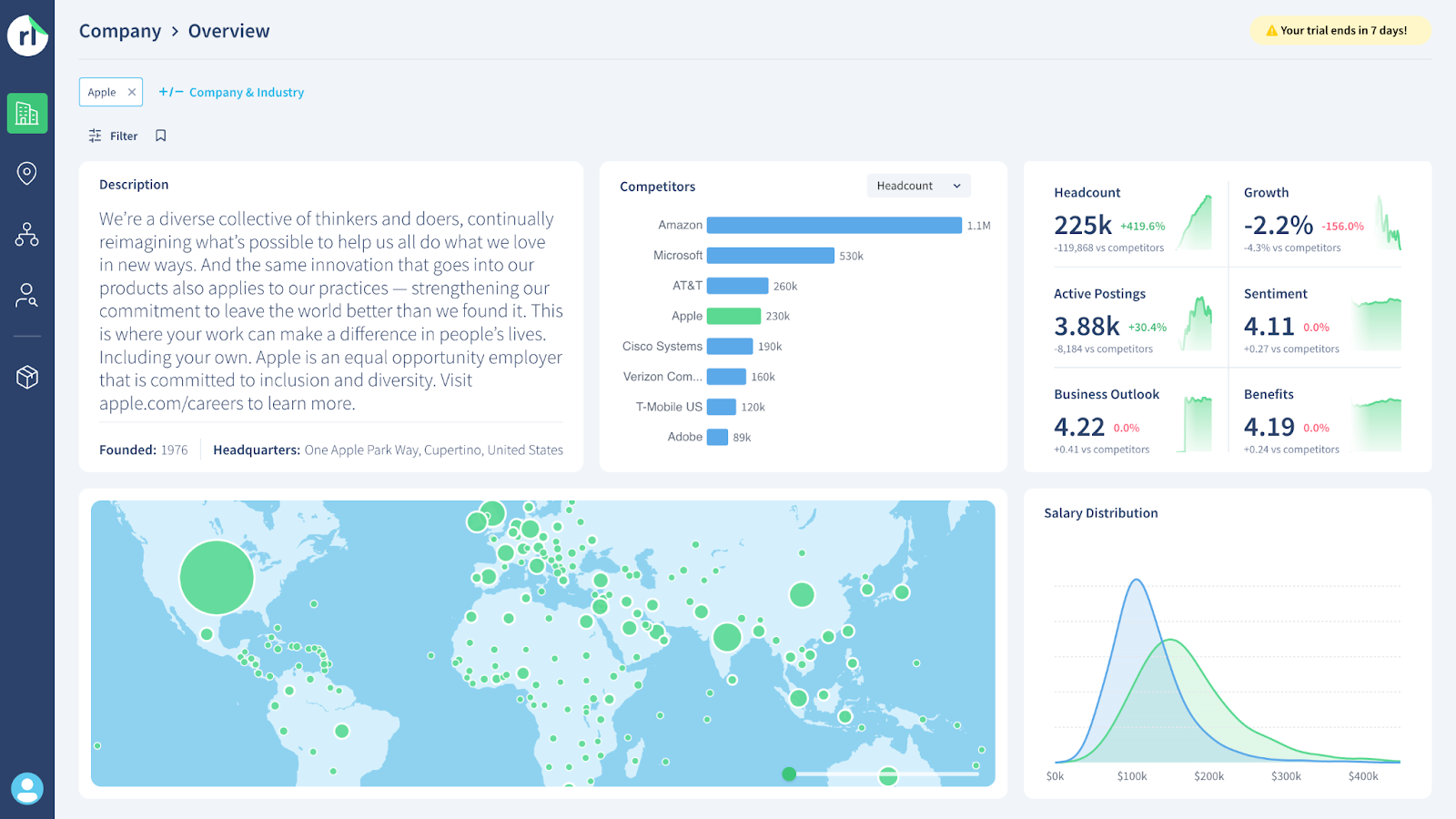Select the Adobe label
The width and height of the screenshot is (1456, 819).
pos(685,437)
